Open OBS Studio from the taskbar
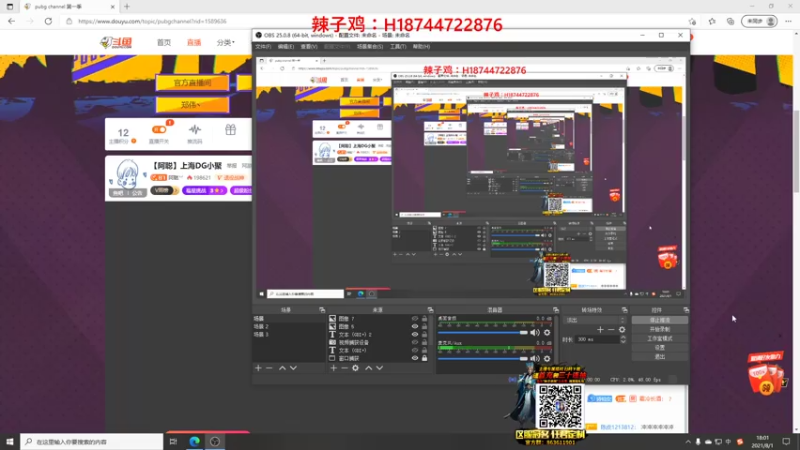 point(215,441)
